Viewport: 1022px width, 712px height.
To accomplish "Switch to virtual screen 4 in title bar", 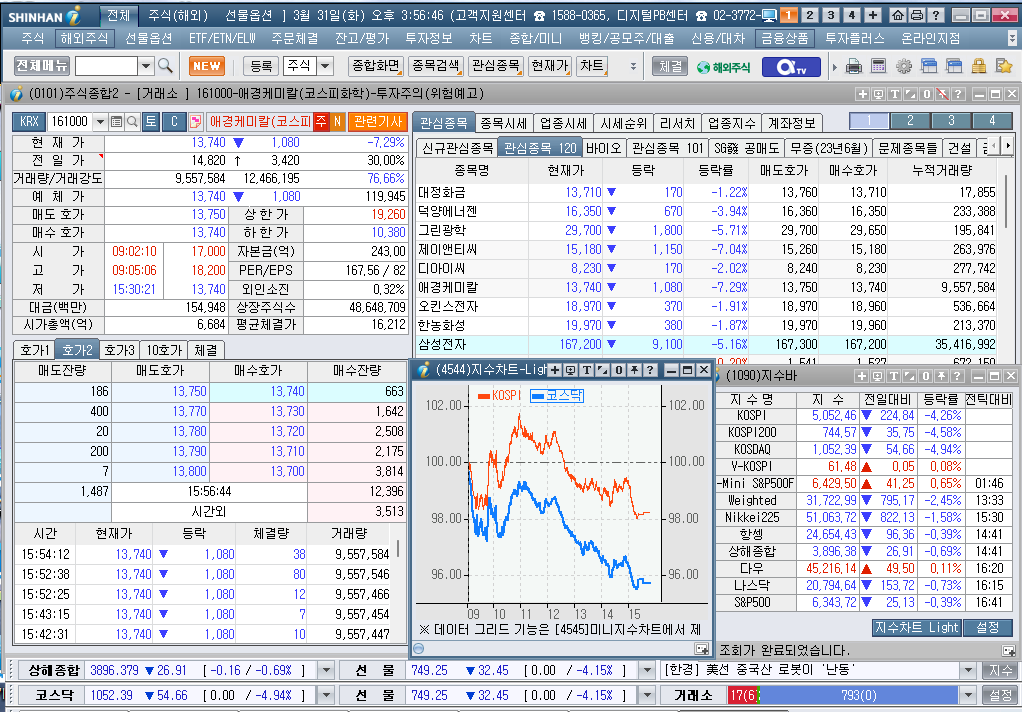I will (851, 15).
